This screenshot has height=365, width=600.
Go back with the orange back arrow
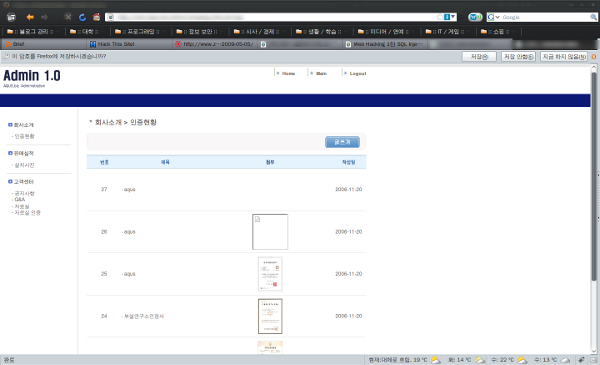point(30,17)
